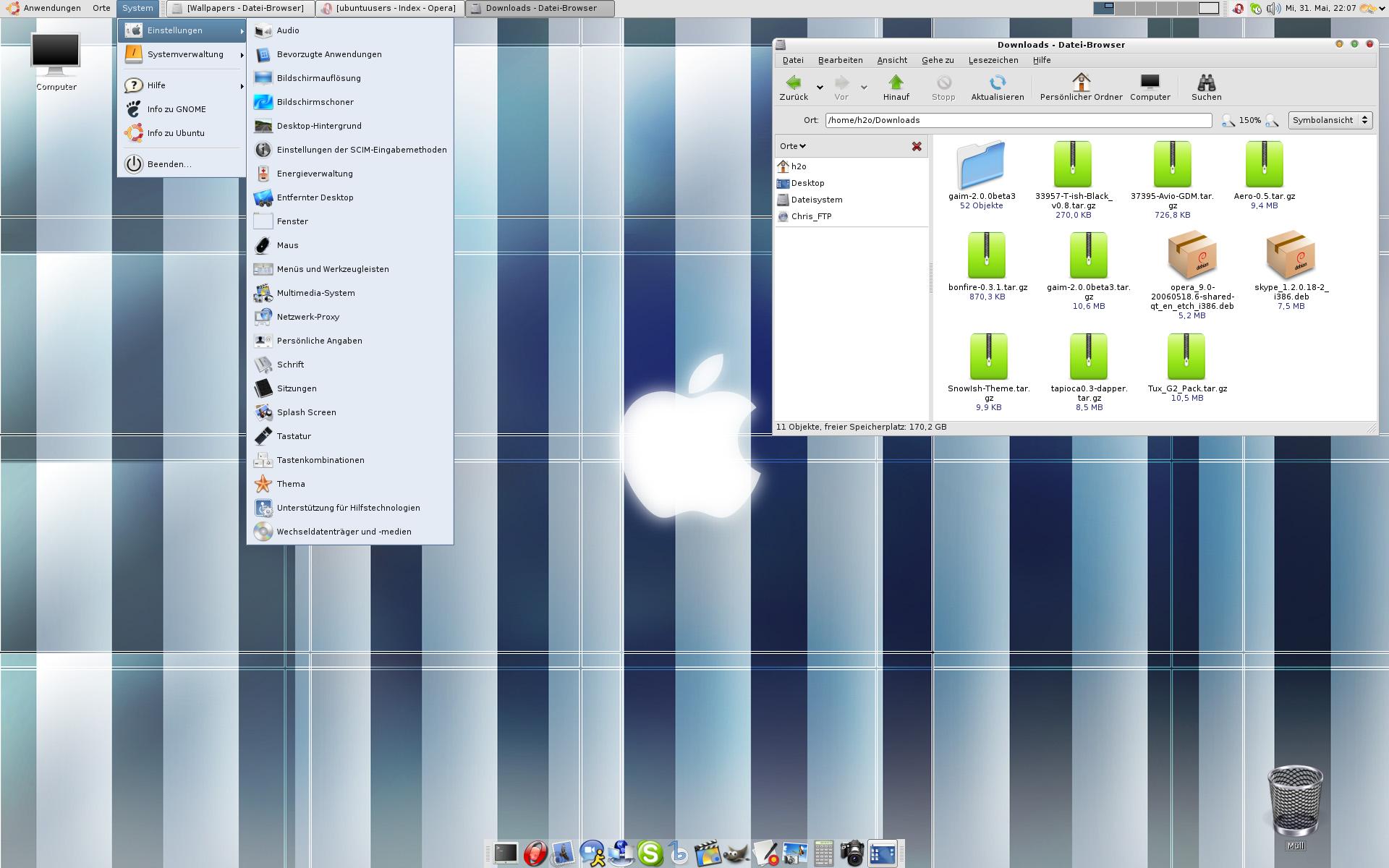Screen dimensions: 1389x868
Task: Go up with Hinauf button
Action: pos(896,88)
